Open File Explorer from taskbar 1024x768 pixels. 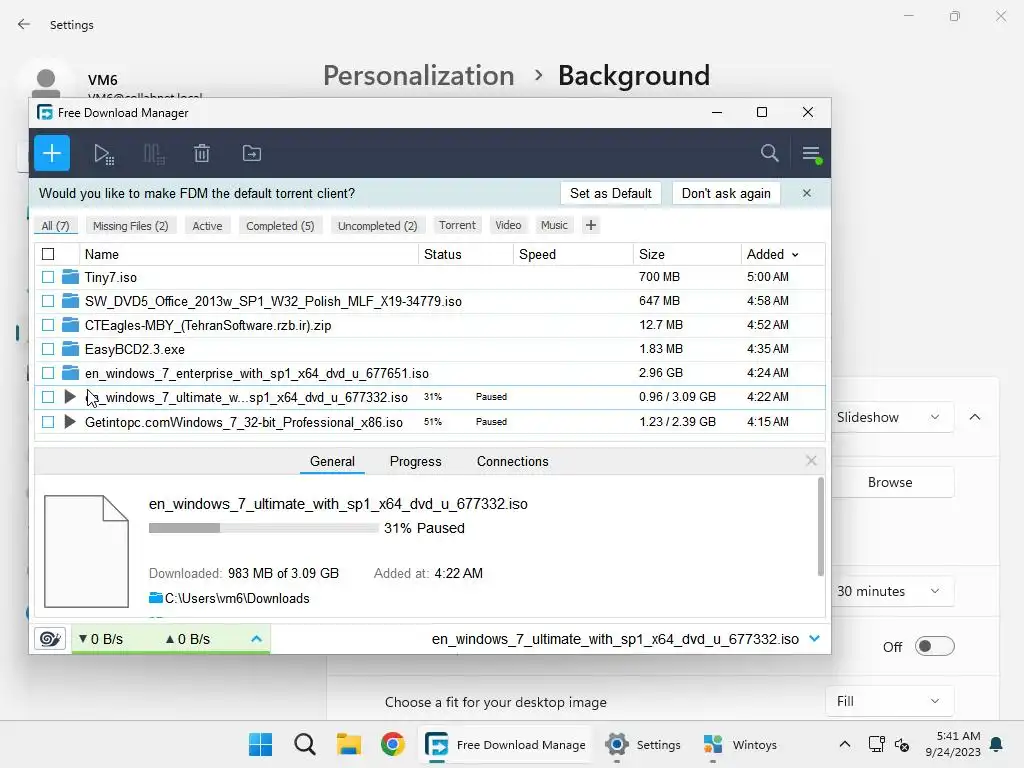349,744
